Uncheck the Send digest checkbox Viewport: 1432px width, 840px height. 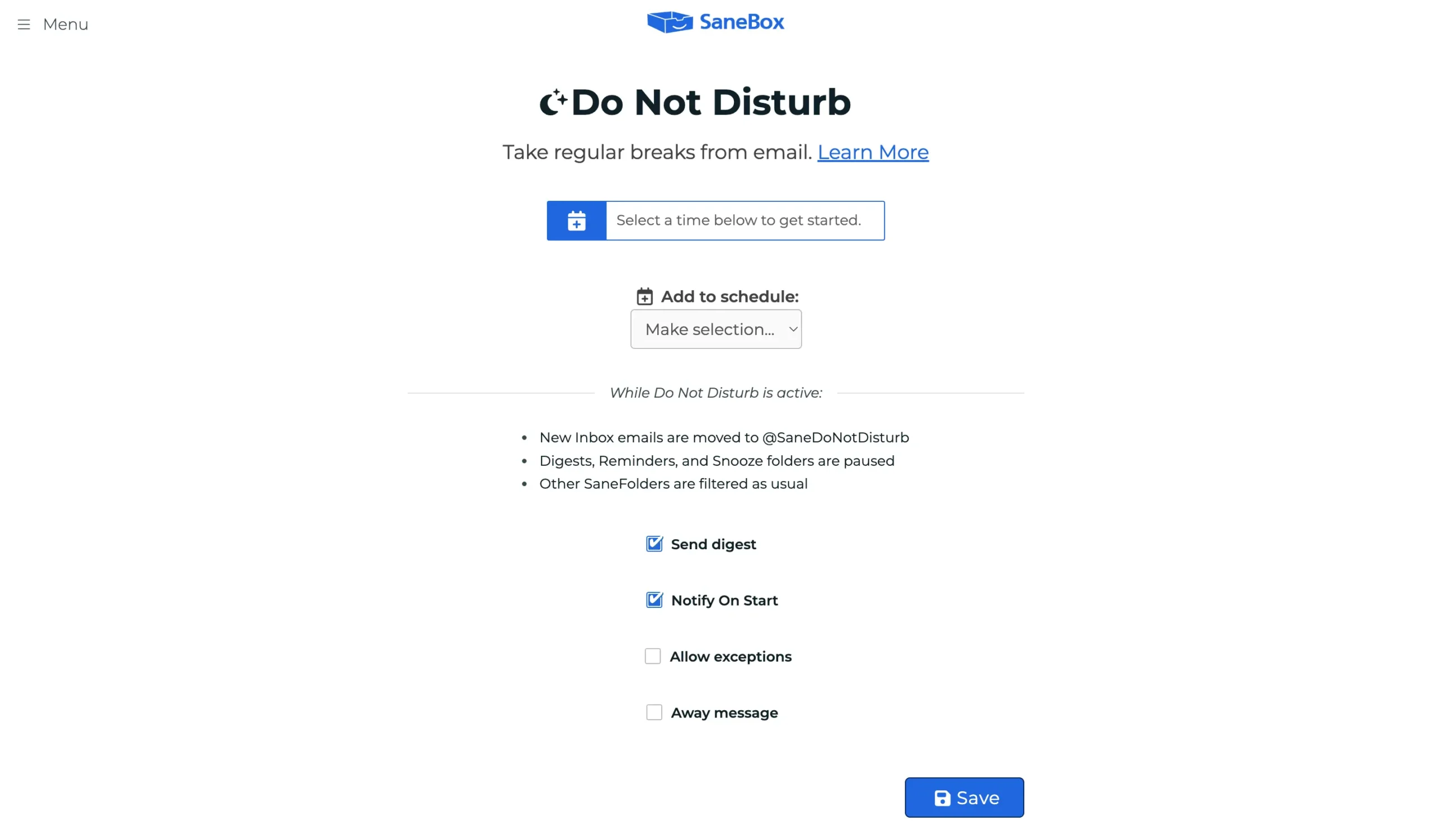pyautogui.click(x=654, y=544)
